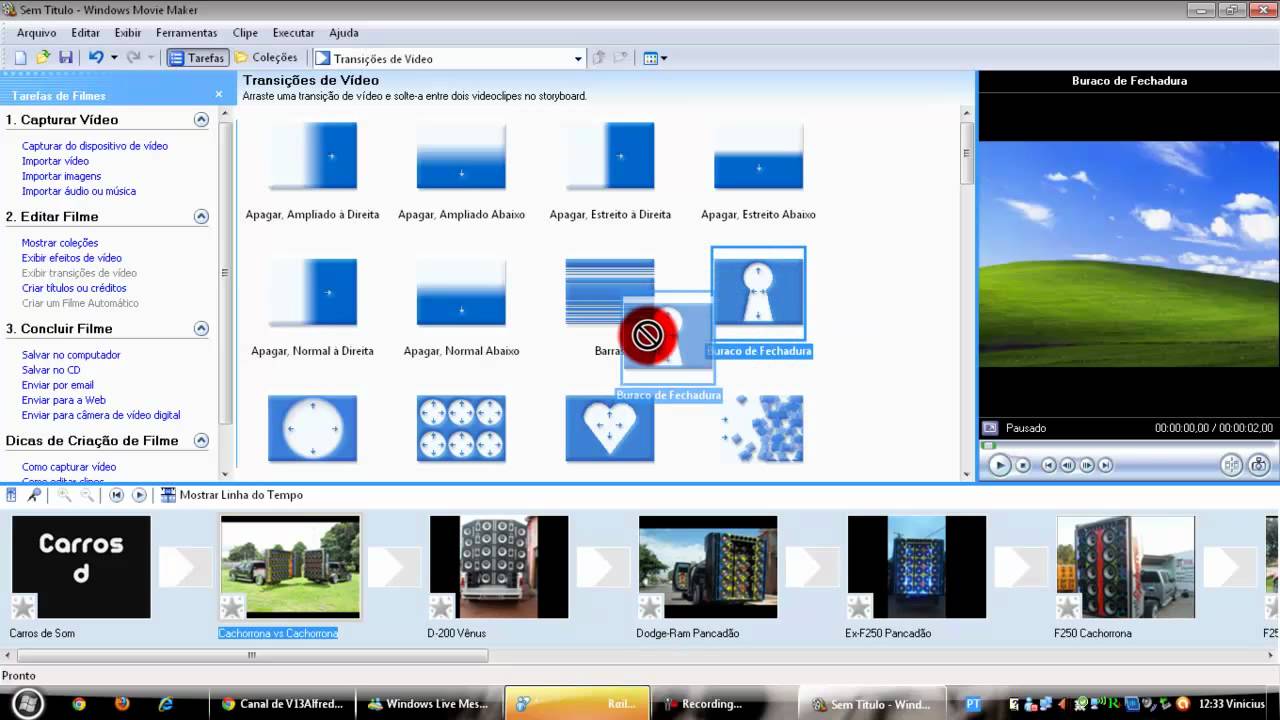This screenshot has width=1280, height=720.
Task: Toggle the Tarefas pane button
Action: click(x=197, y=58)
